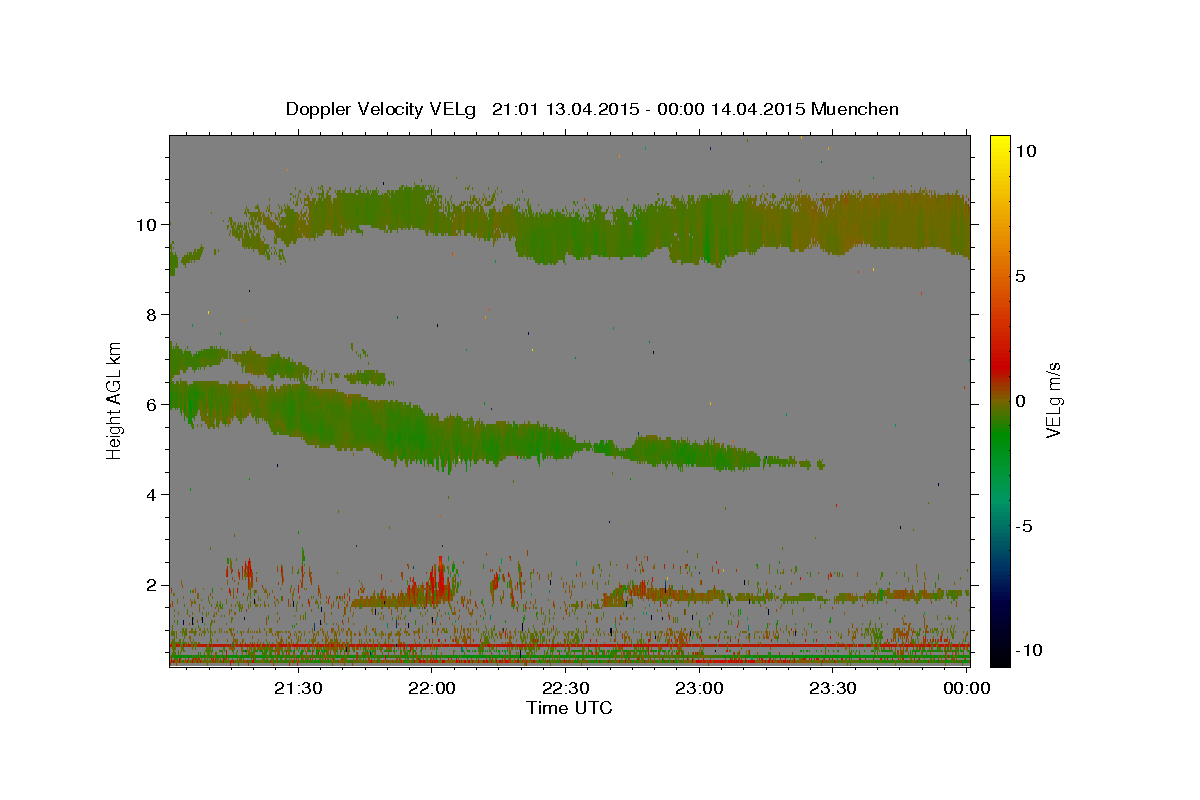The image size is (1200, 800).
Task: Select the 00:00 time tick label
Action: (966, 688)
